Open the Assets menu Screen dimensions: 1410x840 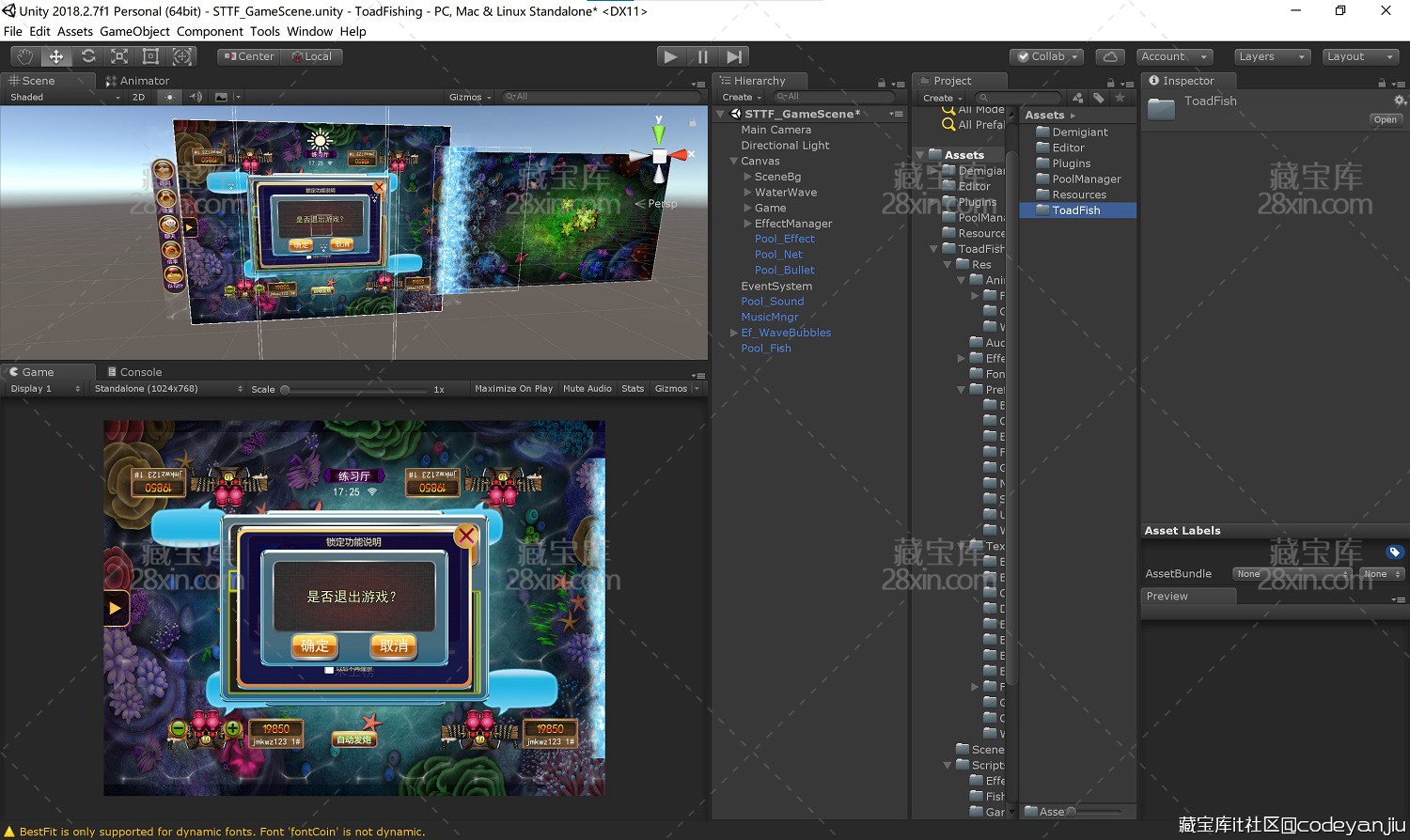coord(75,31)
